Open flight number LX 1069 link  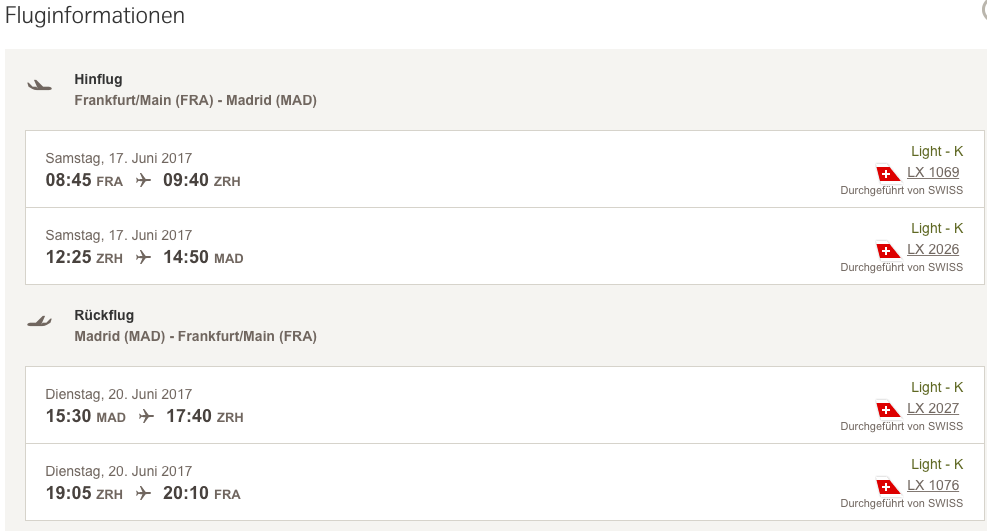click(933, 172)
